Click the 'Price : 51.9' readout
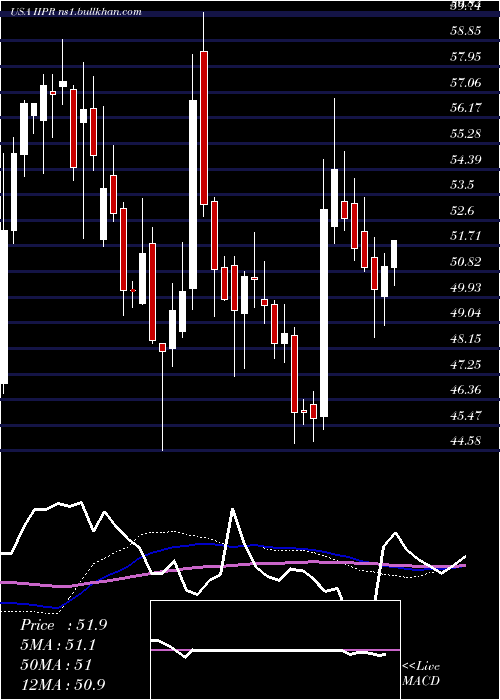 (x=63, y=625)
